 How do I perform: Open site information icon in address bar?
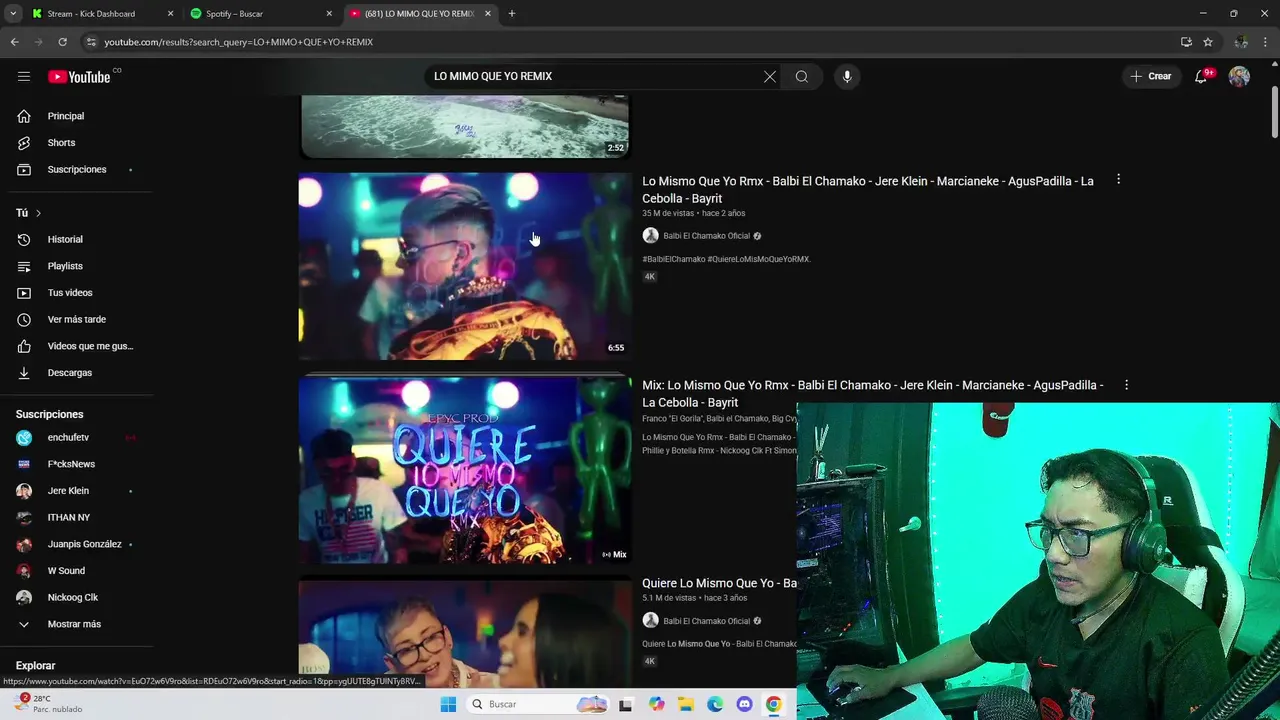[x=91, y=42]
